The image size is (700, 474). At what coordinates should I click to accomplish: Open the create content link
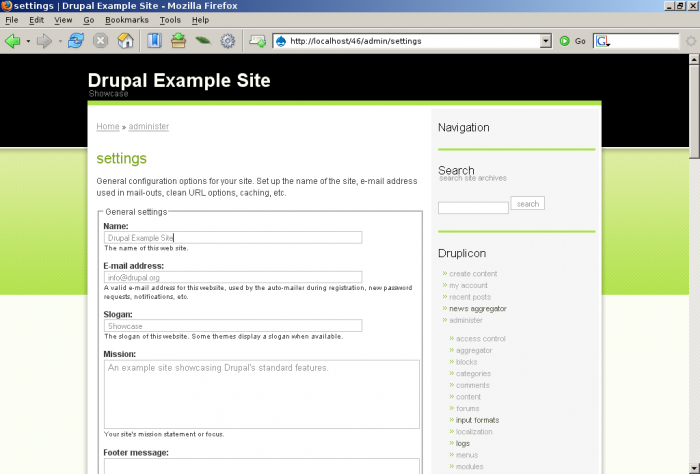pos(473,274)
